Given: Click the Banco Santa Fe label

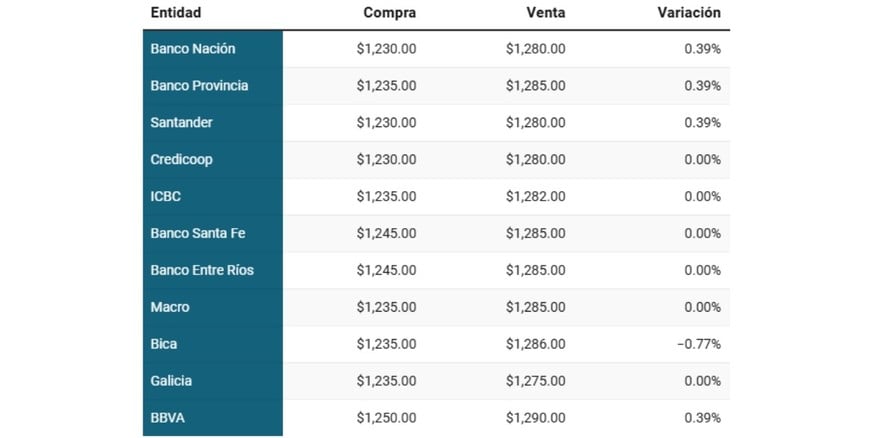Looking at the screenshot, I should pos(198,234).
